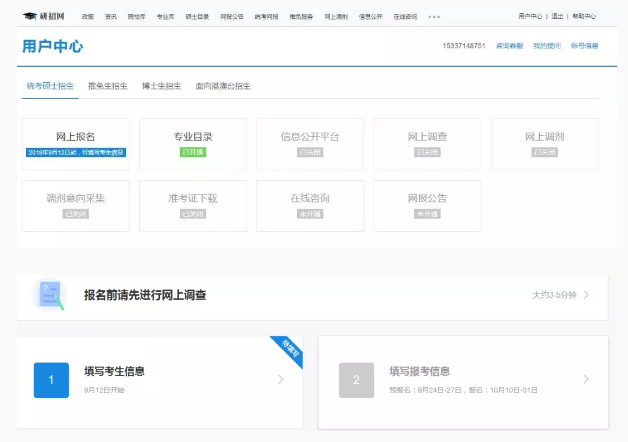Click the survey document icon

point(49,295)
